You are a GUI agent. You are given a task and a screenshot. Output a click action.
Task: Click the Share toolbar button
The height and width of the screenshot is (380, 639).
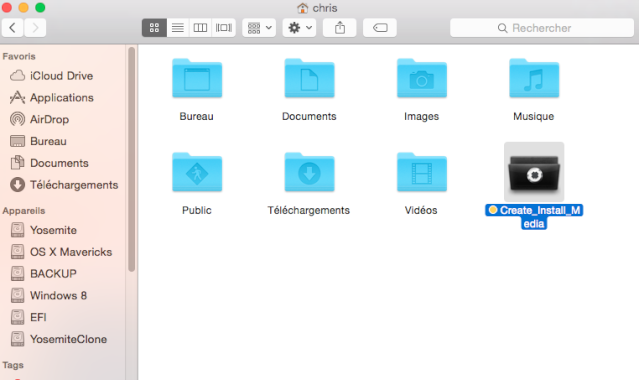pyautogui.click(x=340, y=28)
